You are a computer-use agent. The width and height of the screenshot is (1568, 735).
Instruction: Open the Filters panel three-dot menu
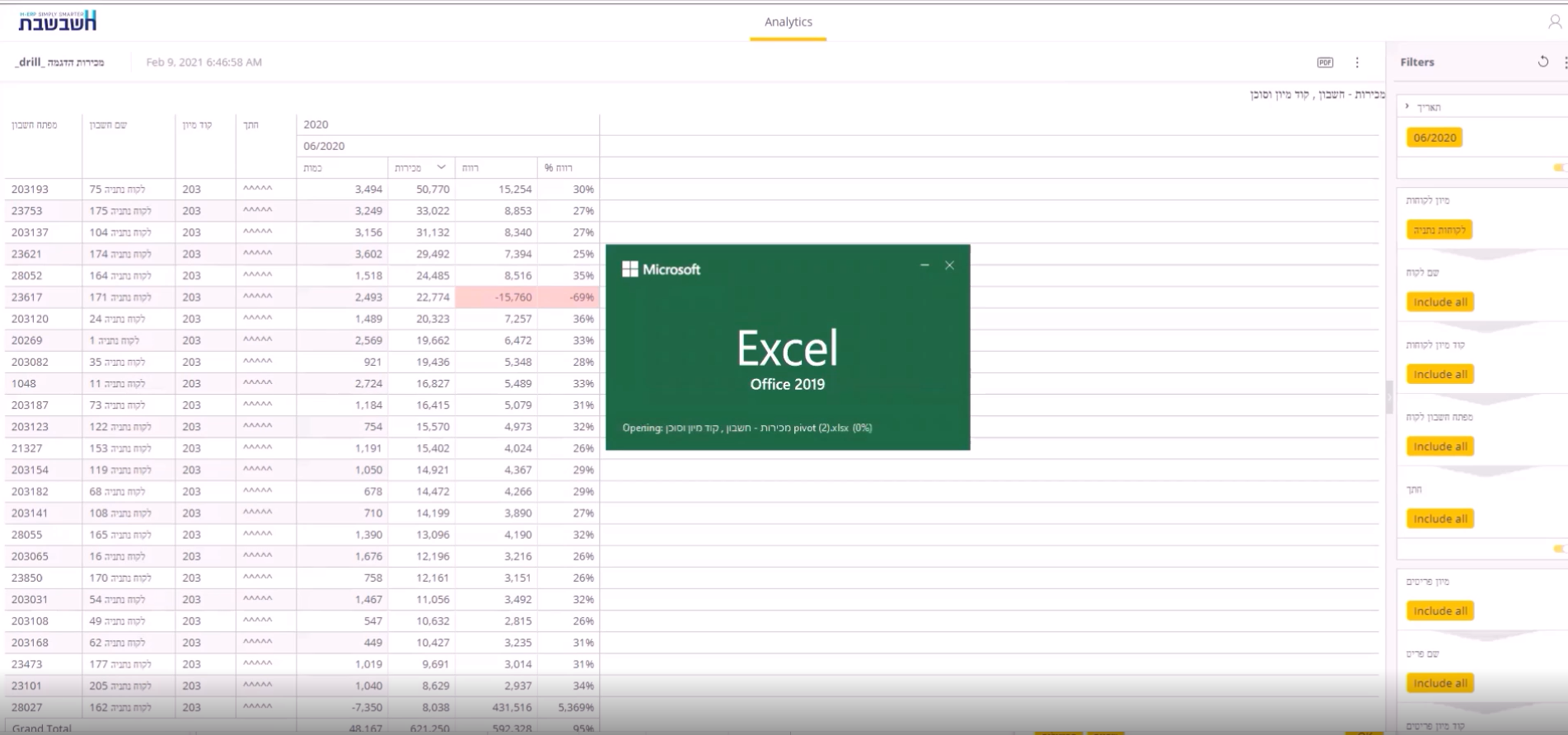(1565, 63)
